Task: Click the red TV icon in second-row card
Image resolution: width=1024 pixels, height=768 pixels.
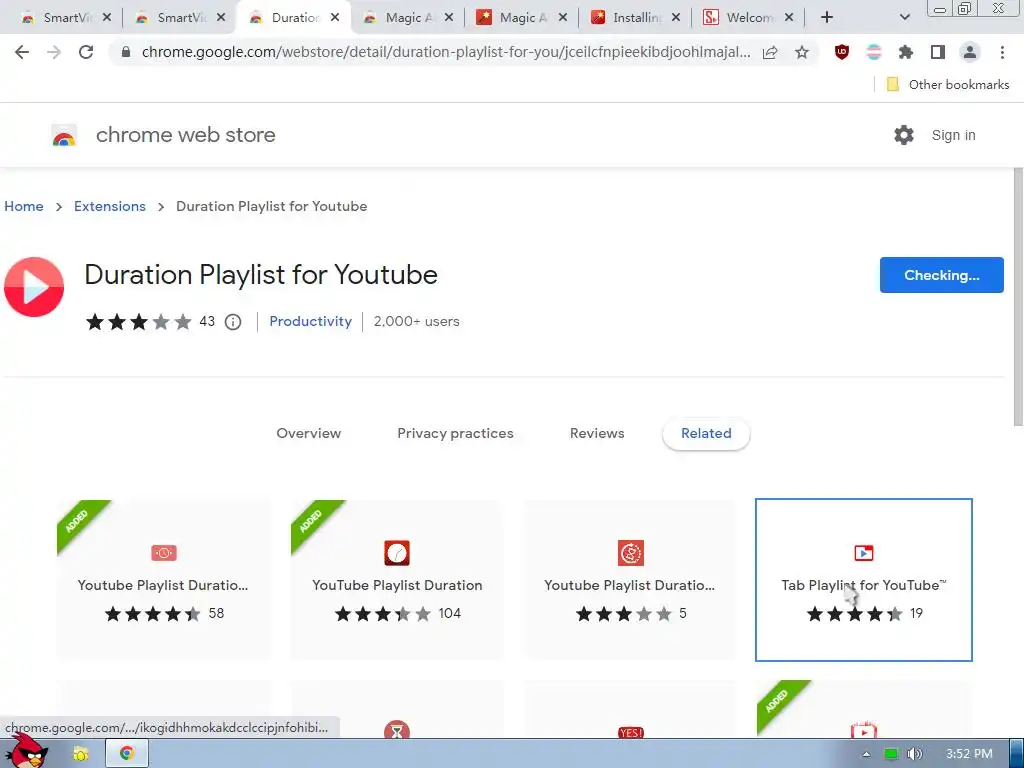Action: [x=863, y=730]
